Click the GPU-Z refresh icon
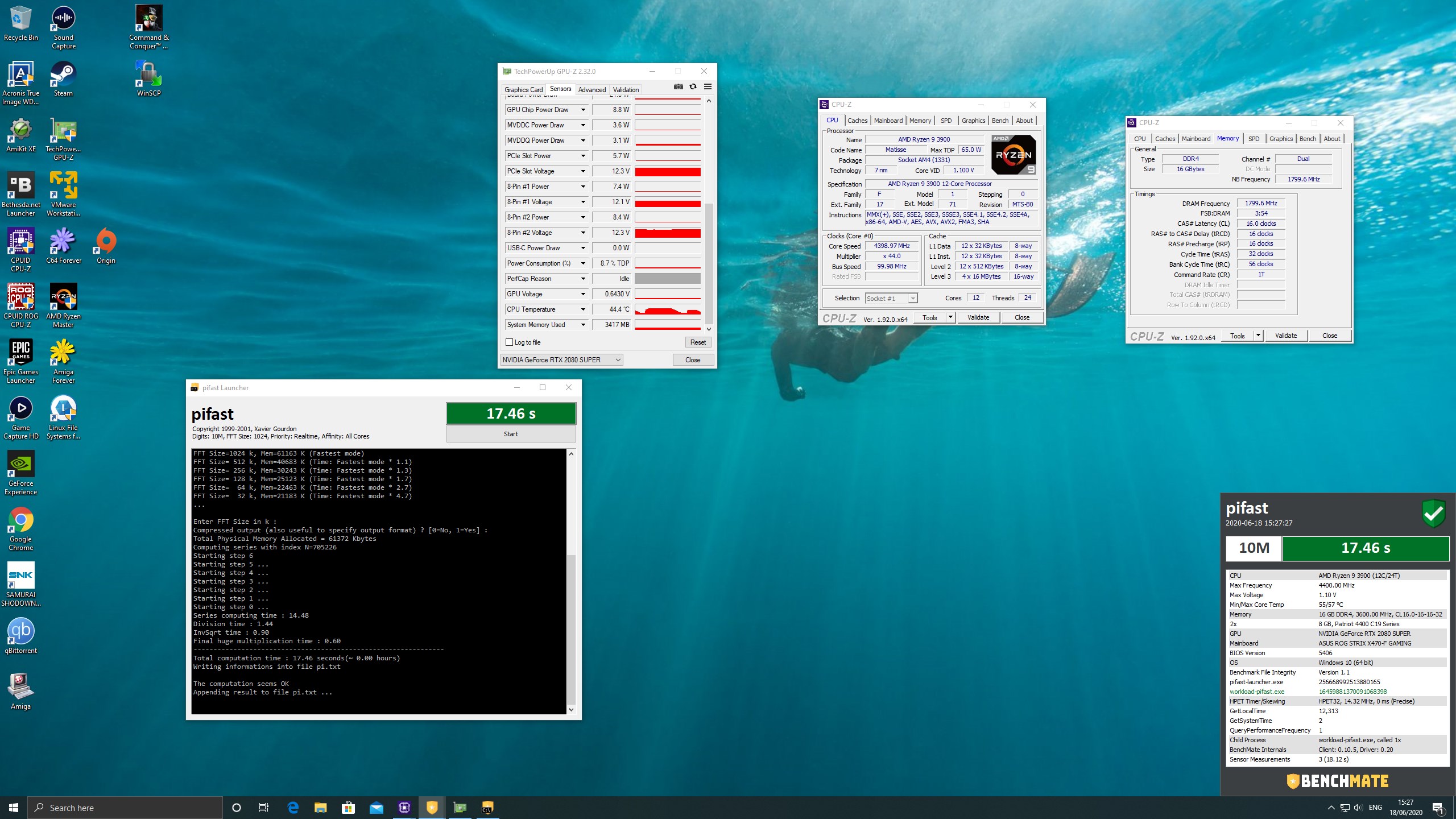 tap(693, 86)
